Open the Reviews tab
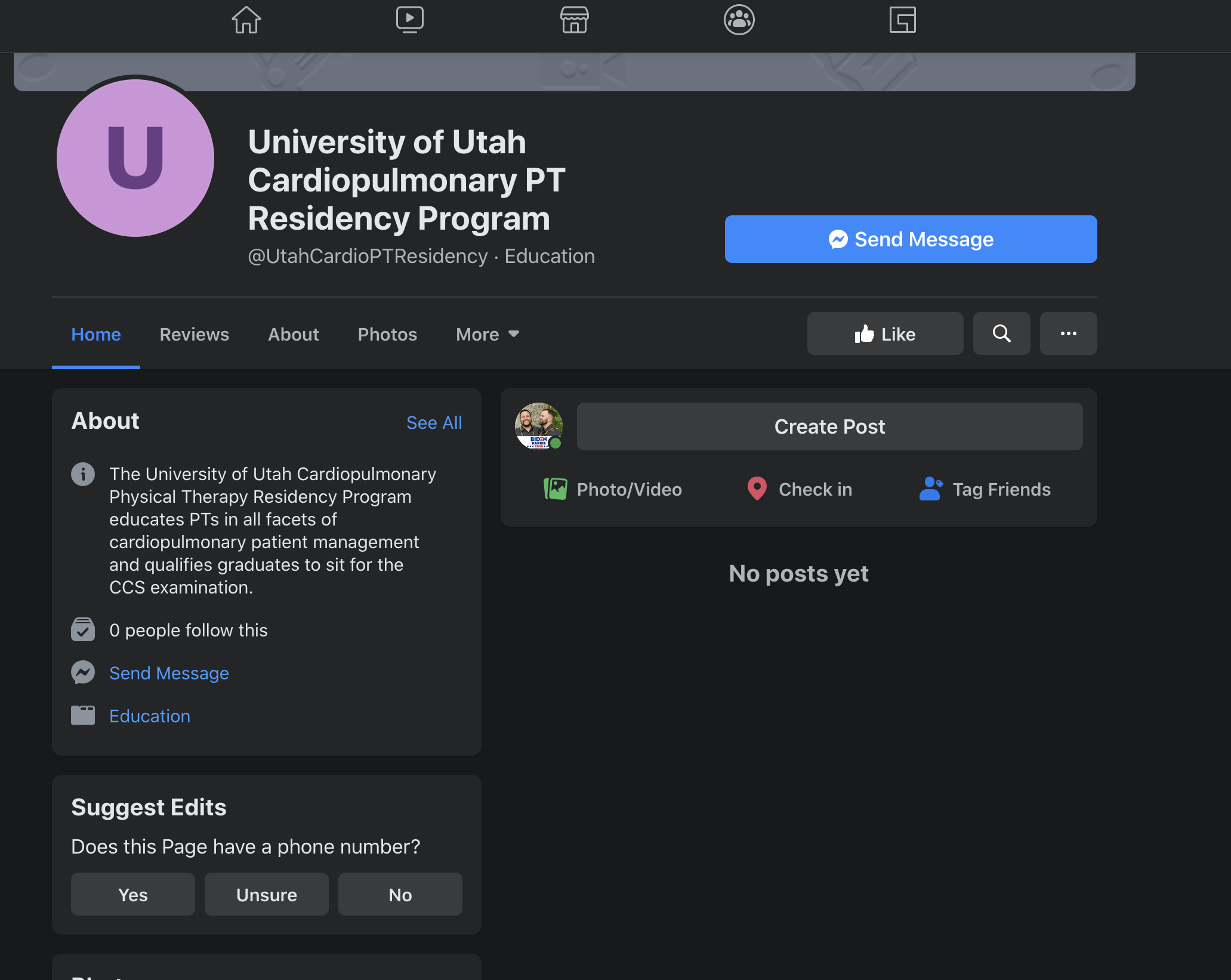Viewport: 1231px width, 980px height. pos(195,334)
